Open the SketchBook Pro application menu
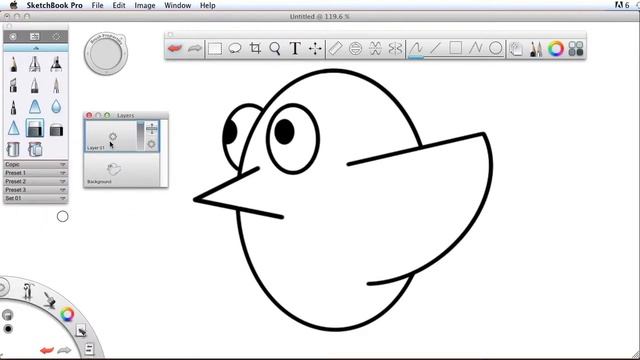Image resolution: width=640 pixels, height=360 pixels. click(x=55, y=5)
